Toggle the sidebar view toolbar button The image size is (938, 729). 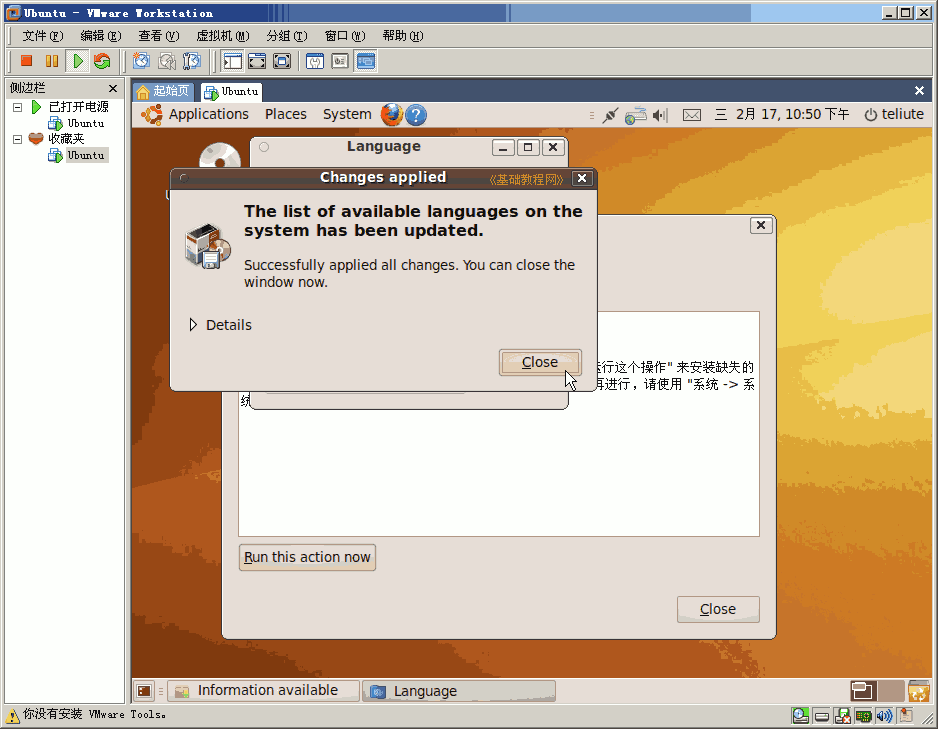[232, 61]
